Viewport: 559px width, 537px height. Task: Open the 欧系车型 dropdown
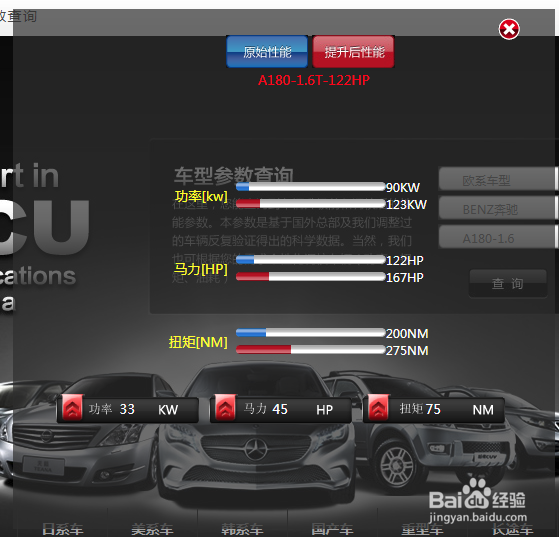click(x=498, y=179)
